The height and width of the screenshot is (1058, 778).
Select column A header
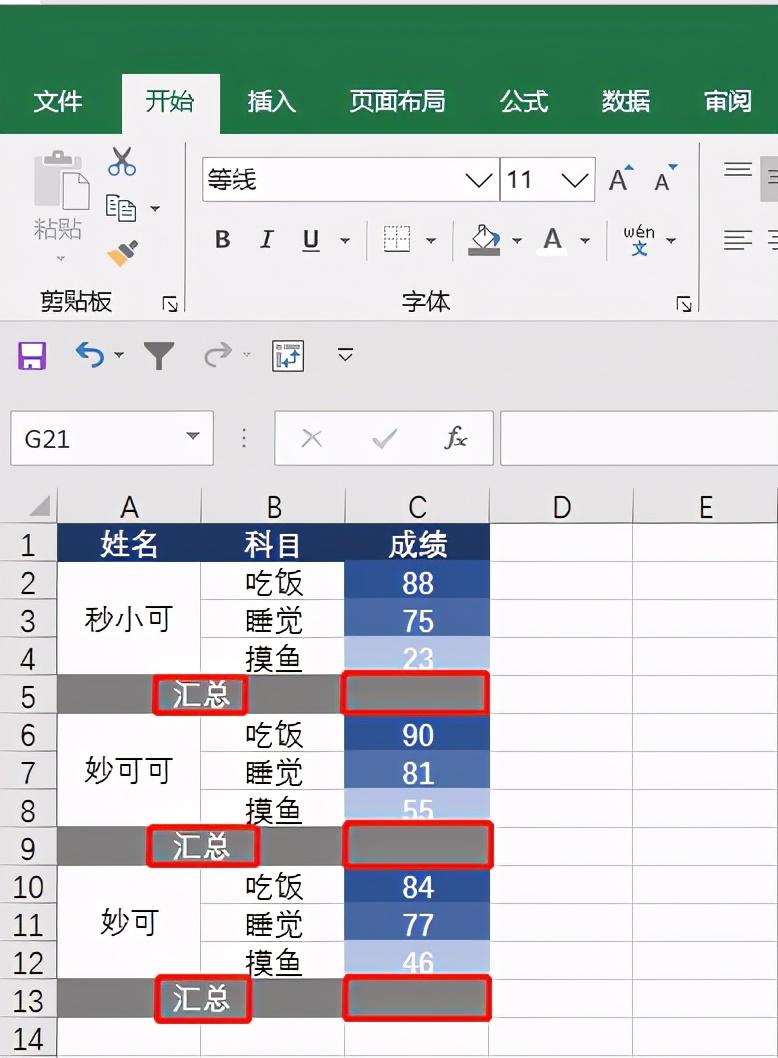pyautogui.click(x=129, y=507)
